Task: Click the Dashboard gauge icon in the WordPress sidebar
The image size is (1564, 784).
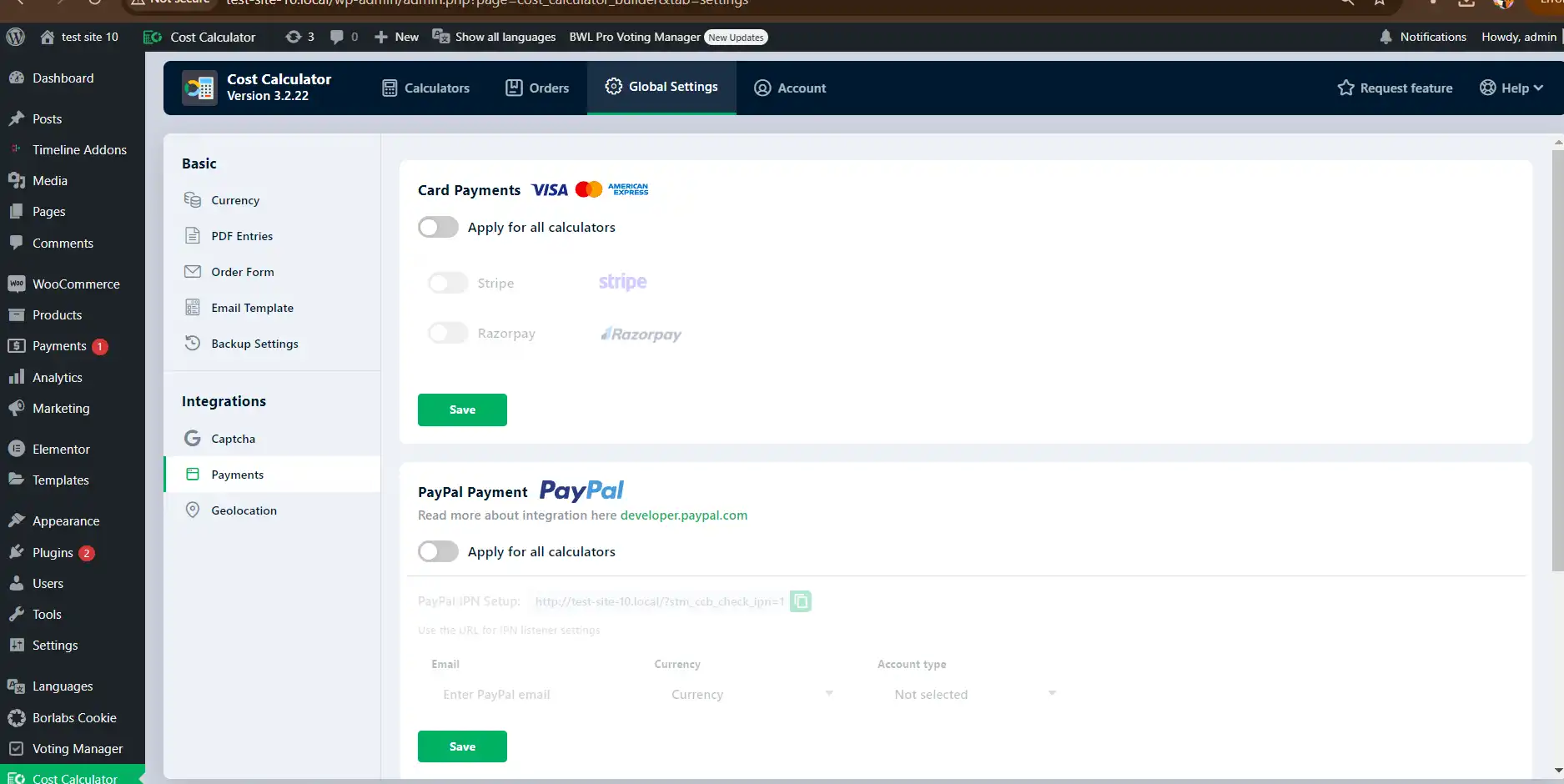Action: tap(17, 78)
